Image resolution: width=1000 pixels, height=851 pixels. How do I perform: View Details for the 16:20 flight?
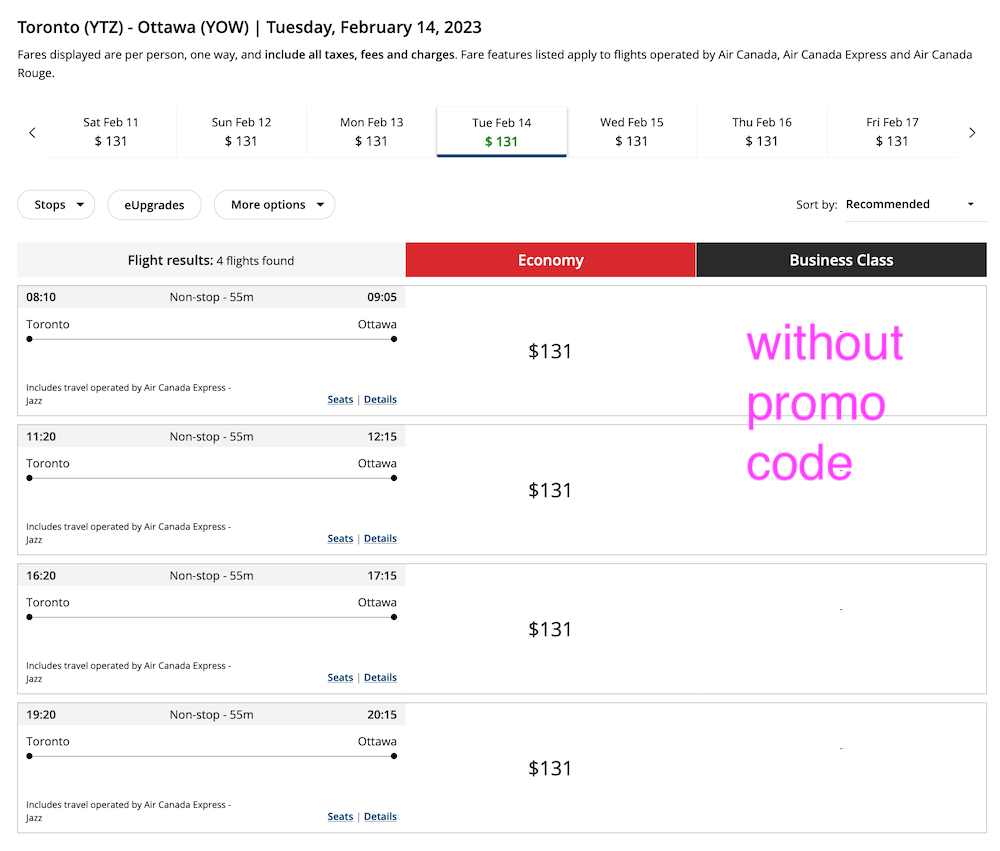pyautogui.click(x=380, y=677)
